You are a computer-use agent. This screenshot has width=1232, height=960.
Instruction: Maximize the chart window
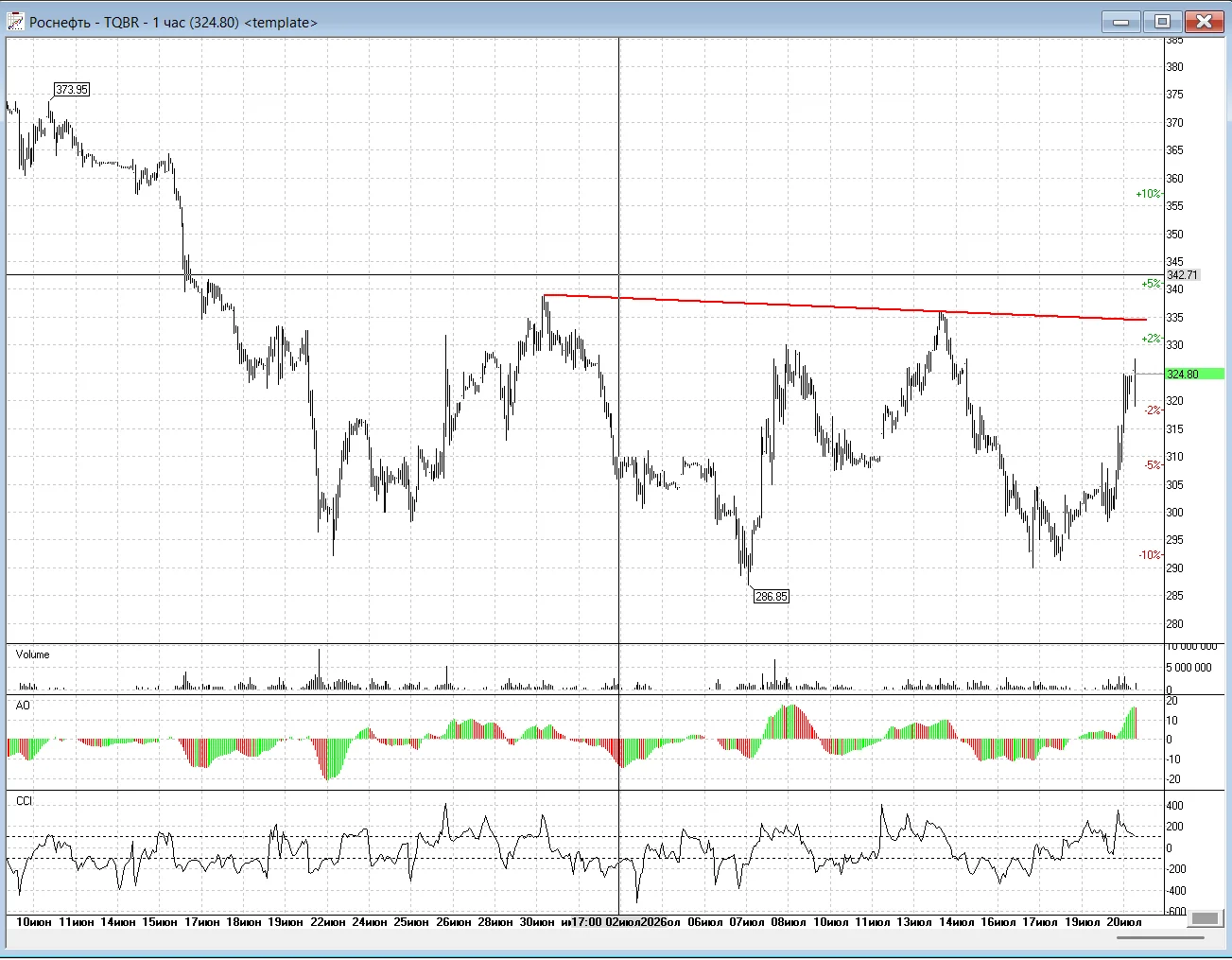(x=1162, y=22)
